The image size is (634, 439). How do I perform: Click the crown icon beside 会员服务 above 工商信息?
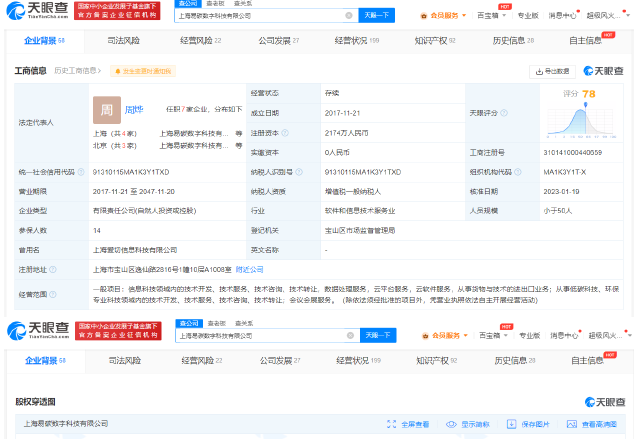pyautogui.click(x=424, y=16)
